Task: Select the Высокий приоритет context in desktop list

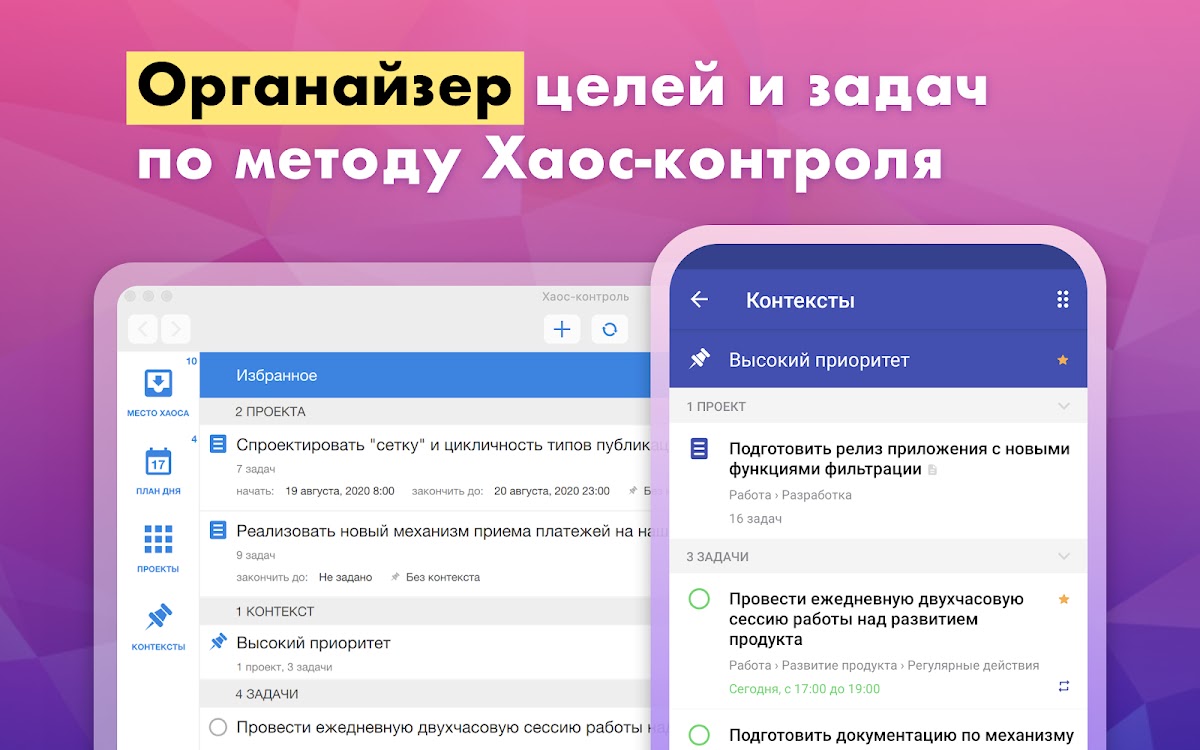Action: pos(313,643)
